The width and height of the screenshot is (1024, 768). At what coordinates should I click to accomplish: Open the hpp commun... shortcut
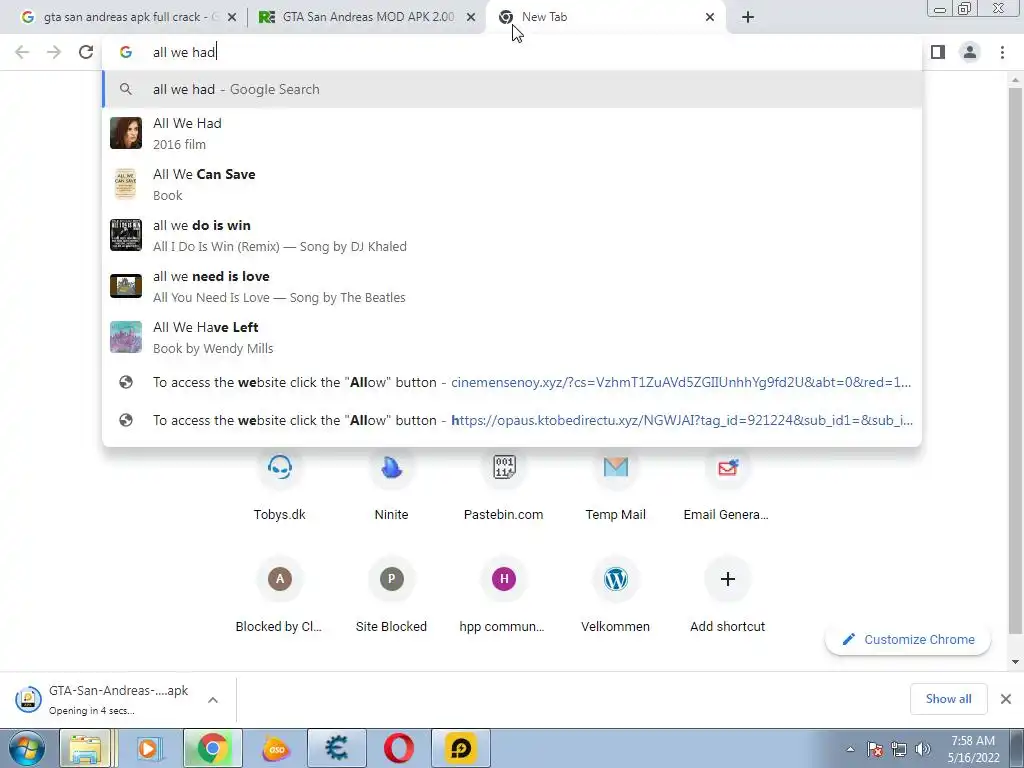click(x=504, y=595)
